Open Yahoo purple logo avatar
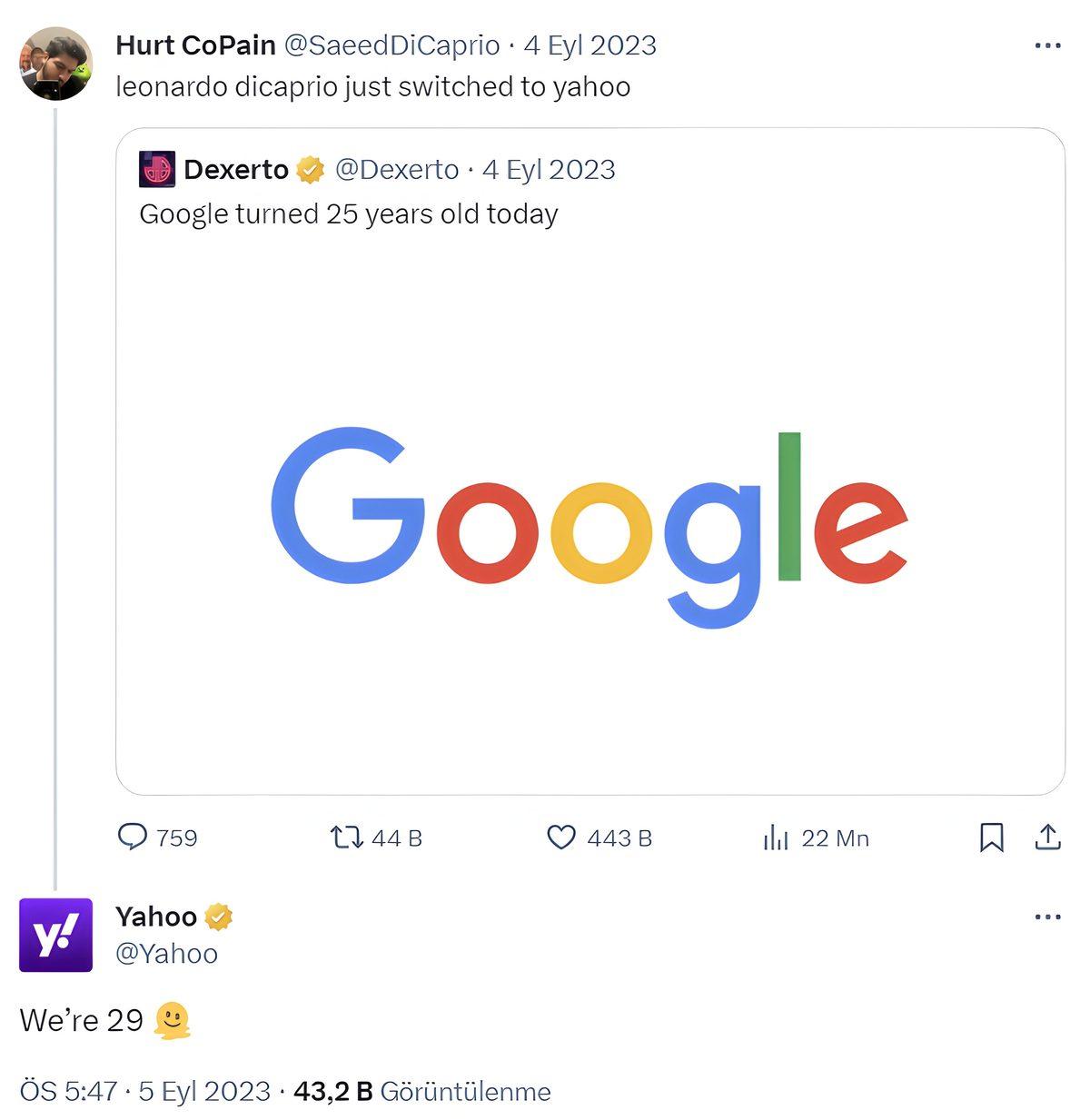The height and width of the screenshot is (1120, 1090). tap(55, 935)
